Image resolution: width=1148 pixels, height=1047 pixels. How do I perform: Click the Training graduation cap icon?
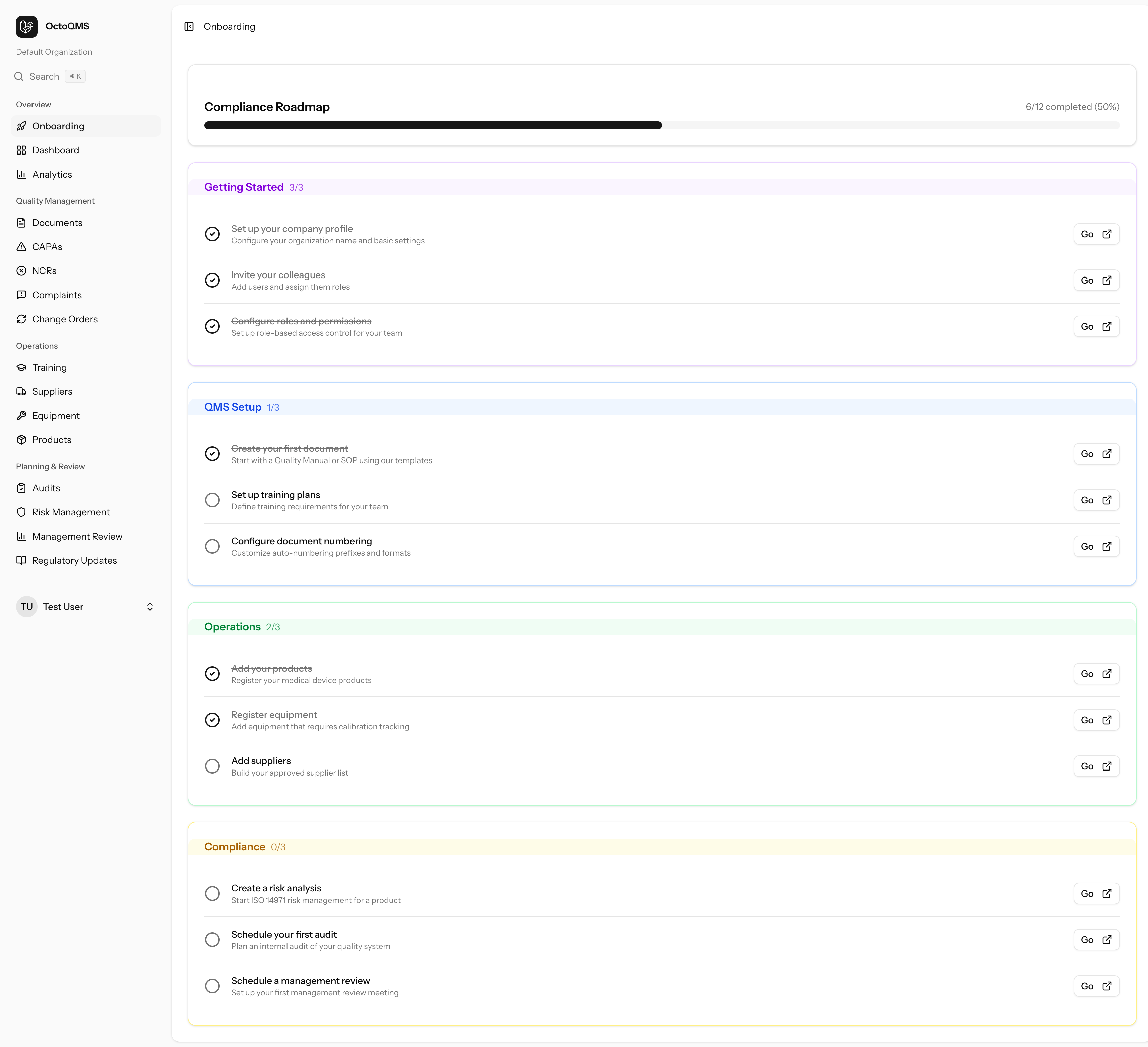tap(22, 367)
